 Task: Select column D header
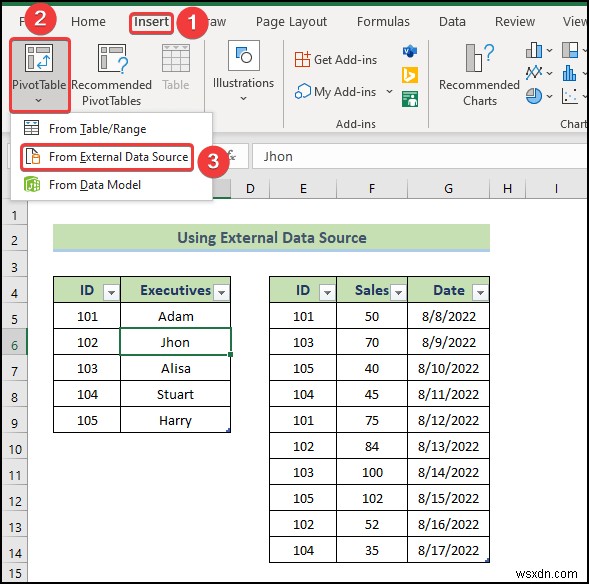[x=250, y=189]
